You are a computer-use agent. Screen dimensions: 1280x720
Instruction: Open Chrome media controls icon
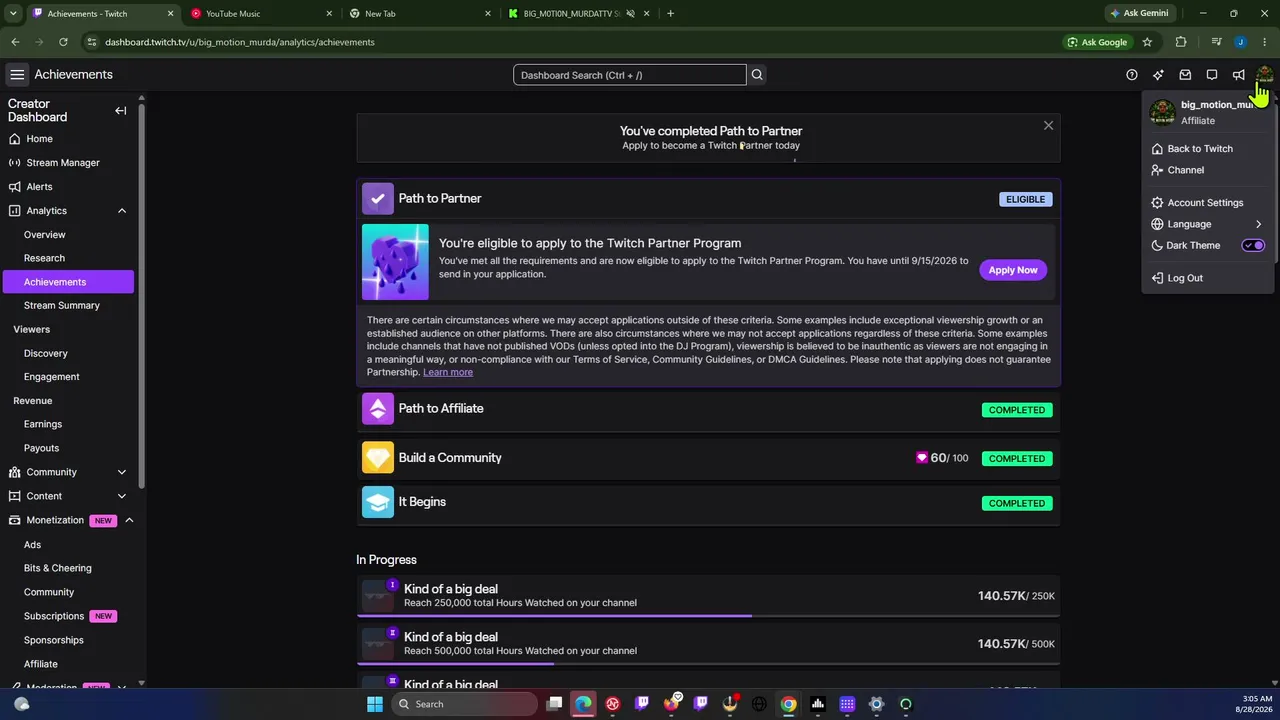(1216, 42)
